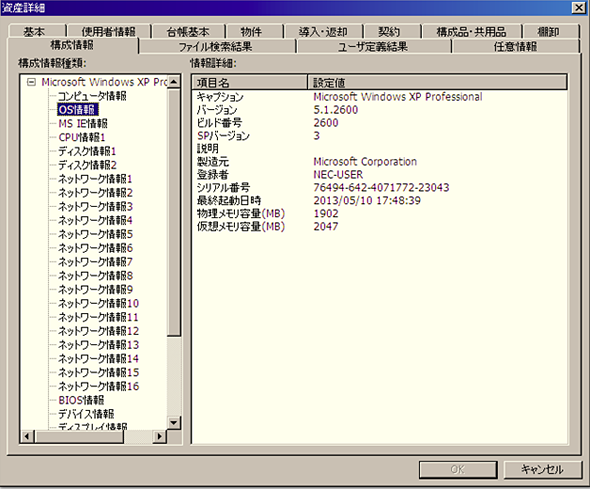Image resolution: width=590 pixels, height=489 pixels.
Task: Select ネットワーク情報12 tree item
Action: (x=98, y=331)
